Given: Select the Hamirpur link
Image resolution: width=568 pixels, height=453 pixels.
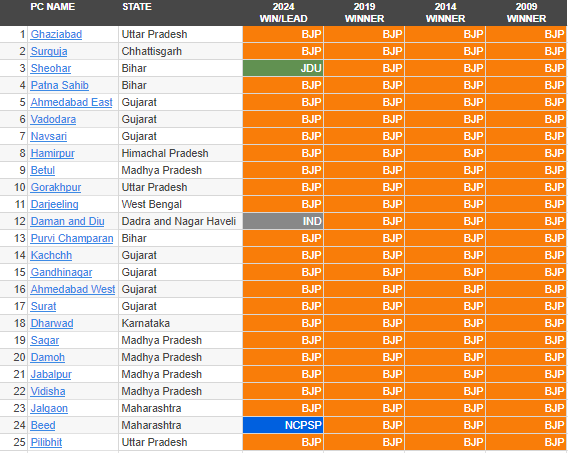Looking at the screenshot, I should (52, 154).
